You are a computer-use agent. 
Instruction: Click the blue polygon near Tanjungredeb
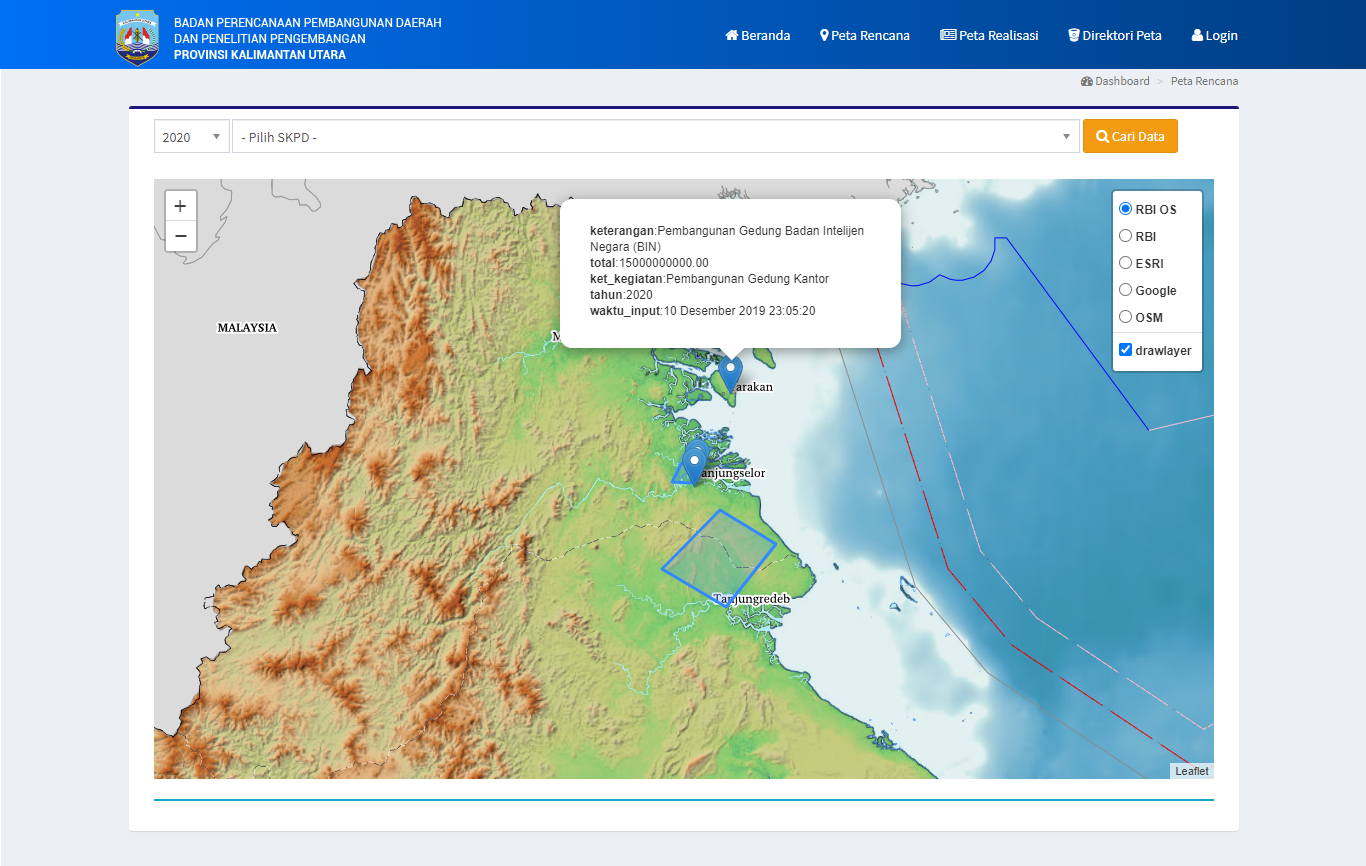point(718,558)
